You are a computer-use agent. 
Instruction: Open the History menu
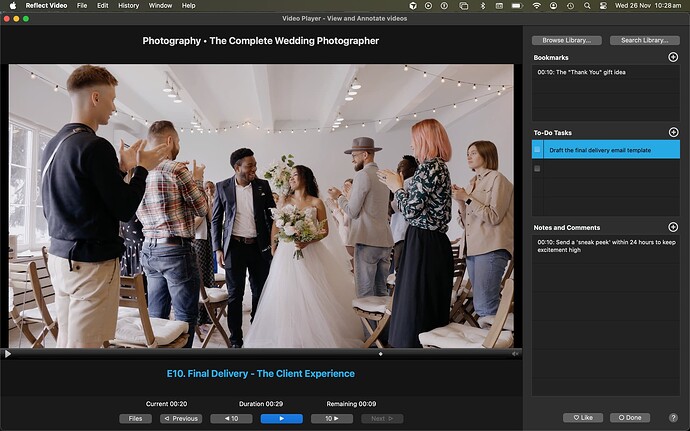(128, 6)
